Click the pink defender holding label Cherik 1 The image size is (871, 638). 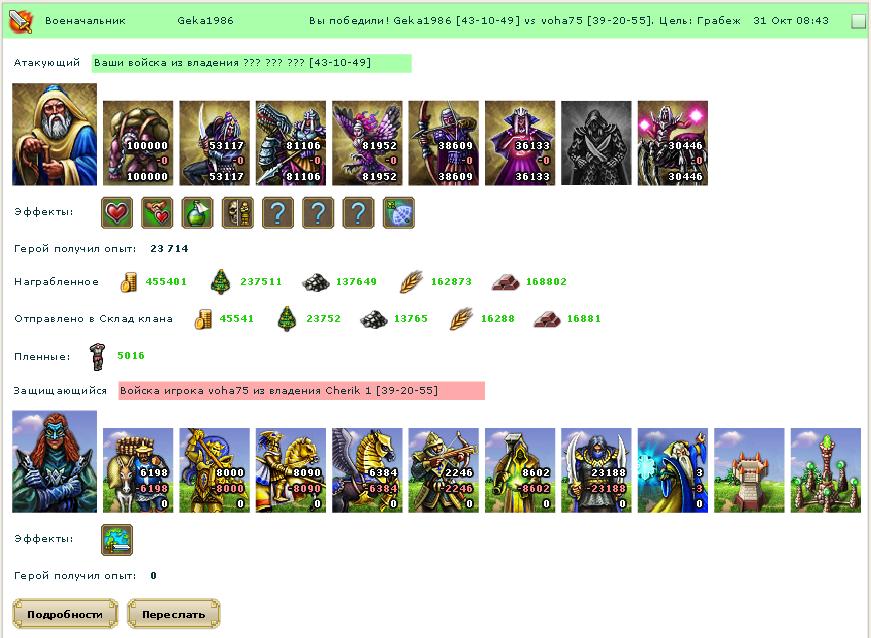tap(302, 391)
